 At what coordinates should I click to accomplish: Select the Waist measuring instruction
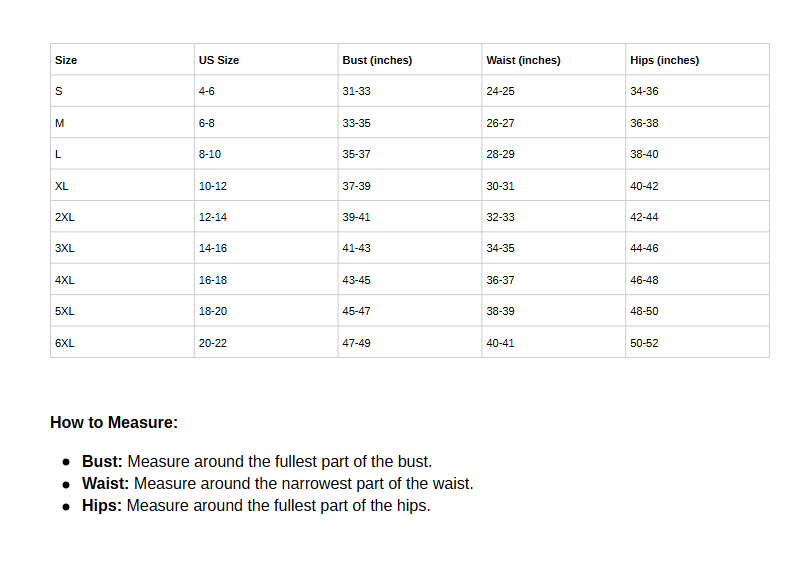tap(277, 483)
